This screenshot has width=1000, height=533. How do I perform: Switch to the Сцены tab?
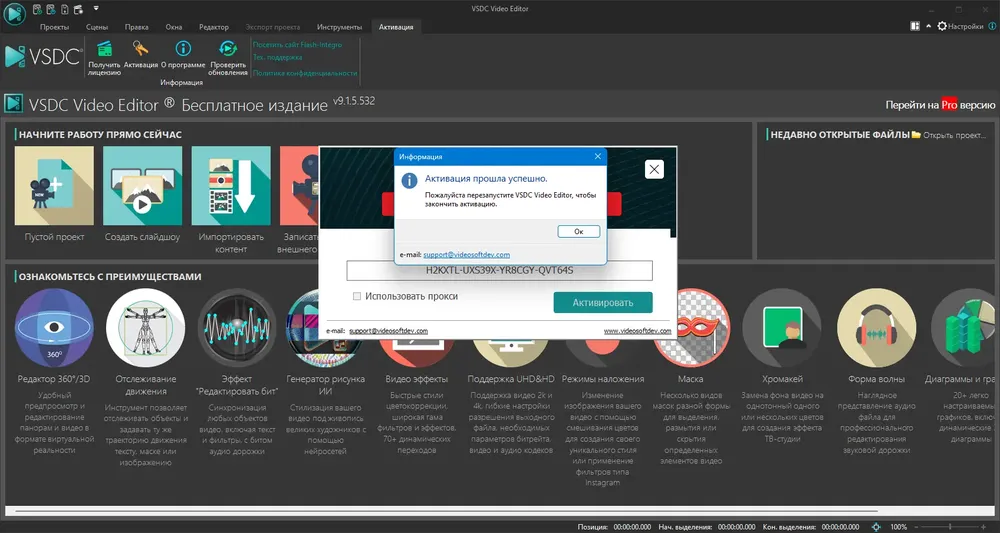[97, 27]
